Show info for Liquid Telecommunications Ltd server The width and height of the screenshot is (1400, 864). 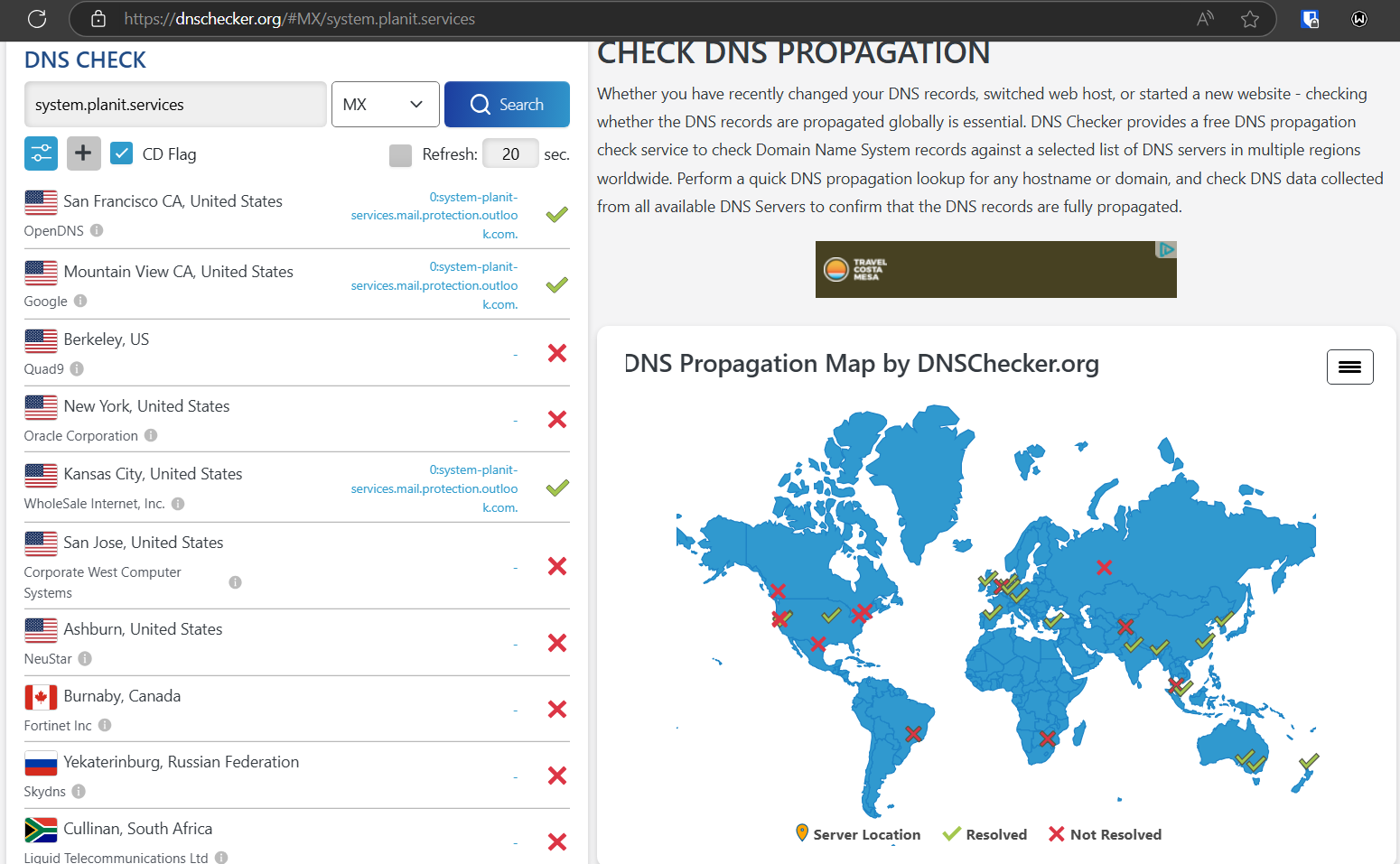tap(221, 858)
